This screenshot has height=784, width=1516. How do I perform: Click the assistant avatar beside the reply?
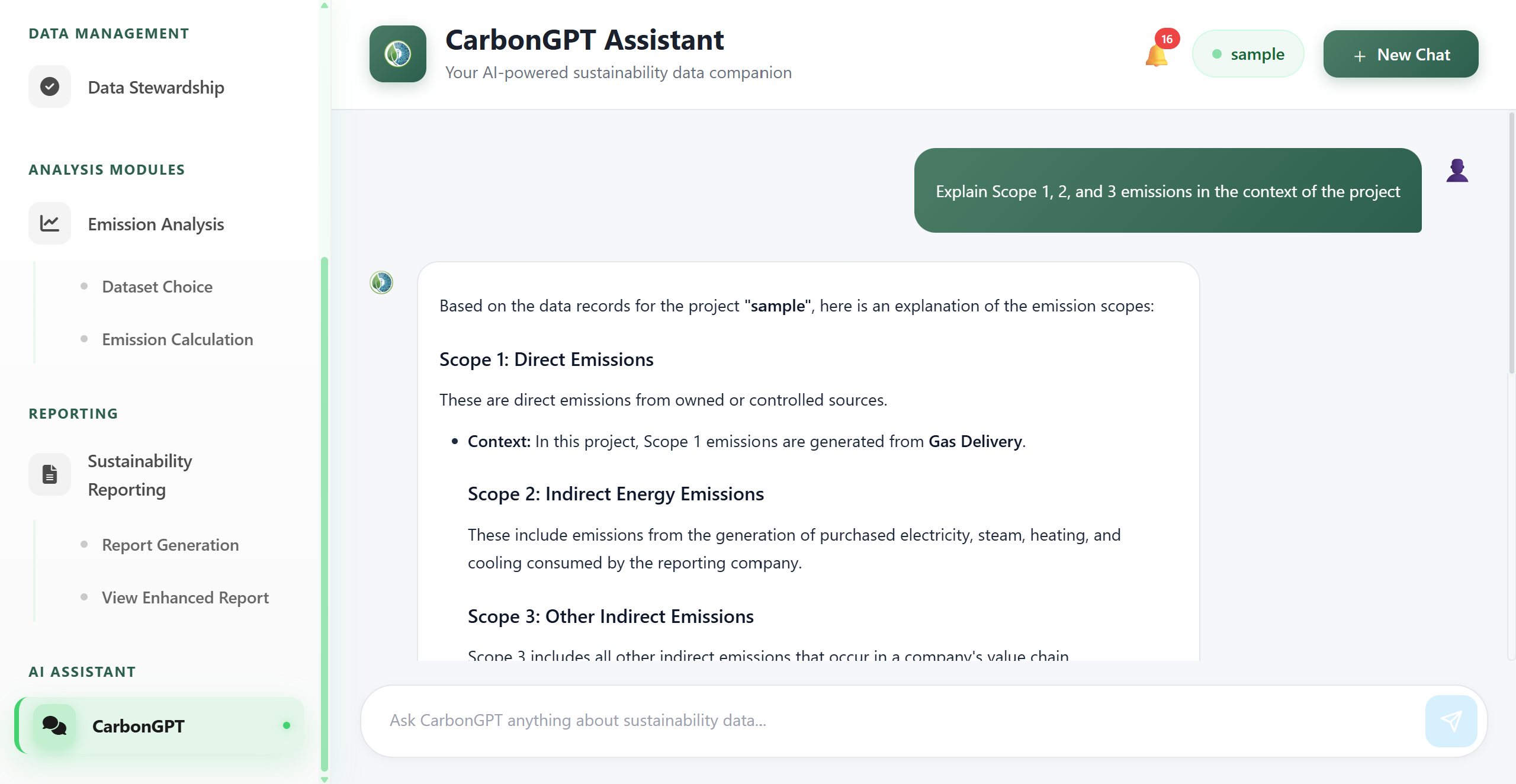[381, 282]
